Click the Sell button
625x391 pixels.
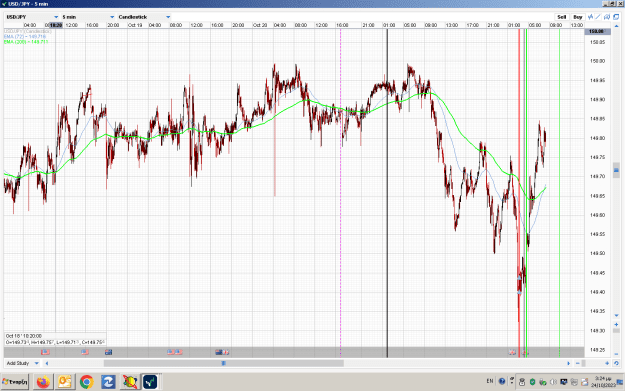pyautogui.click(x=562, y=17)
